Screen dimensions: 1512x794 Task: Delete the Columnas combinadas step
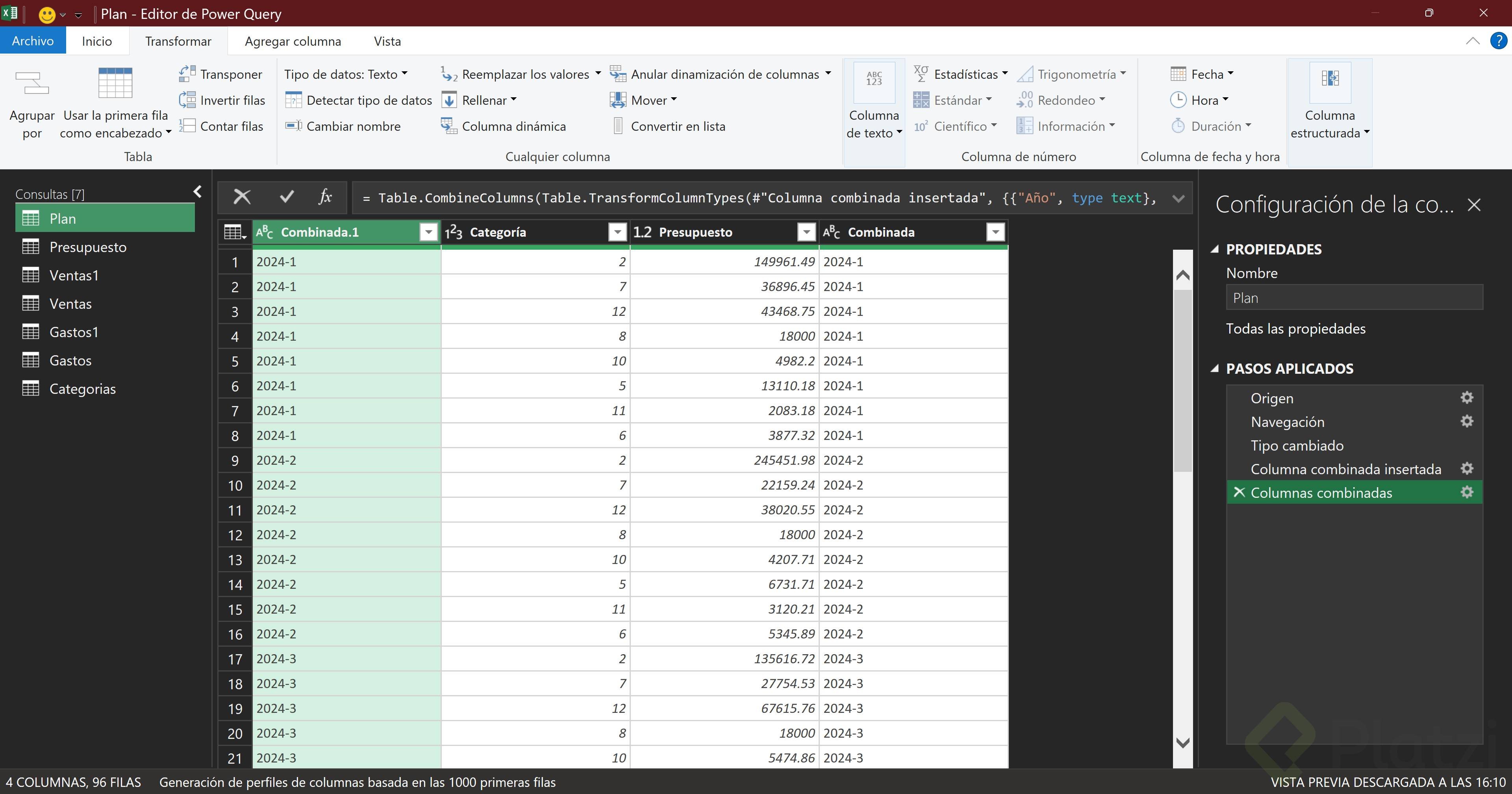[x=1239, y=492]
